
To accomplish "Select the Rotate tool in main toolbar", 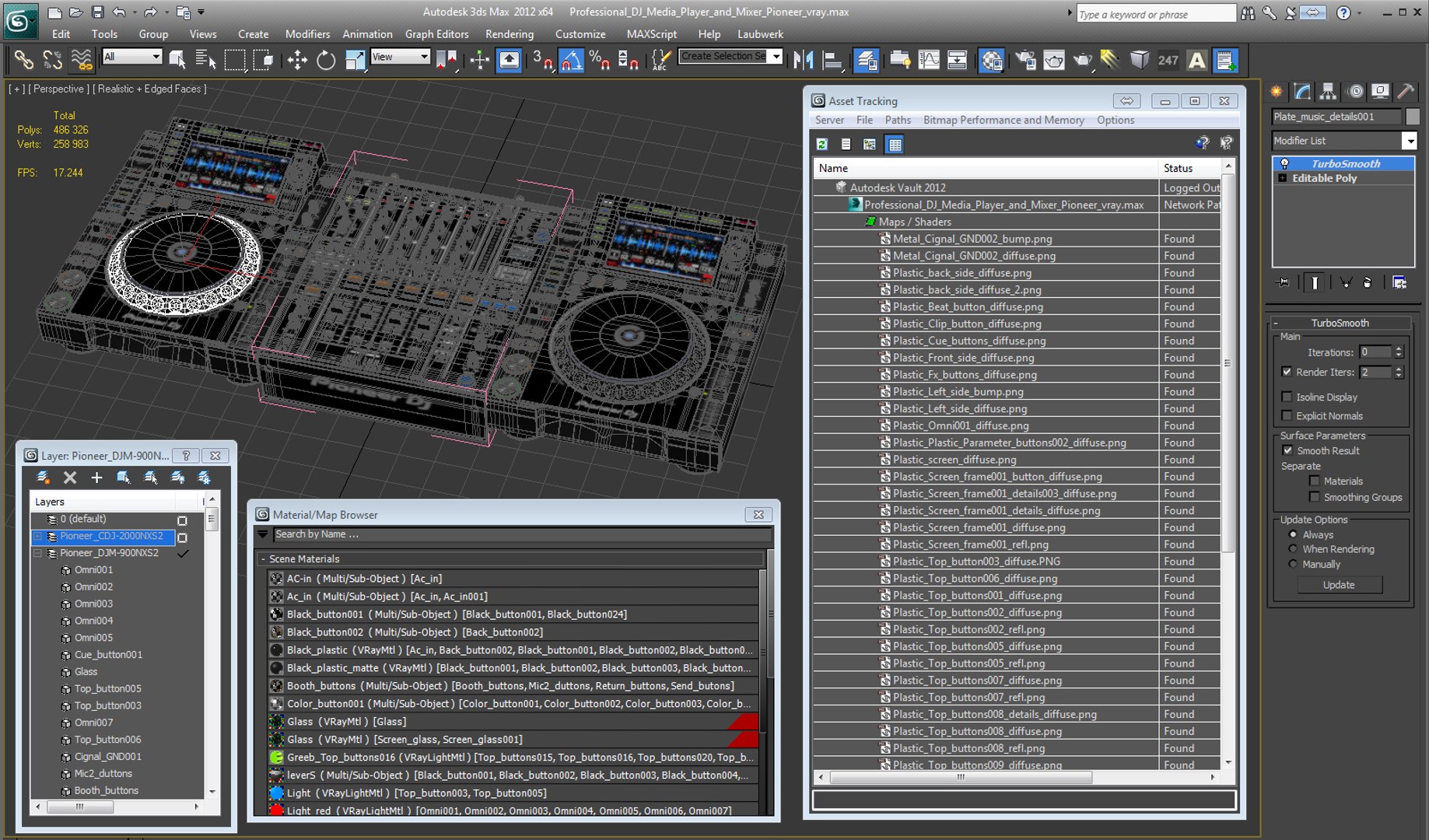I will coord(326,60).
